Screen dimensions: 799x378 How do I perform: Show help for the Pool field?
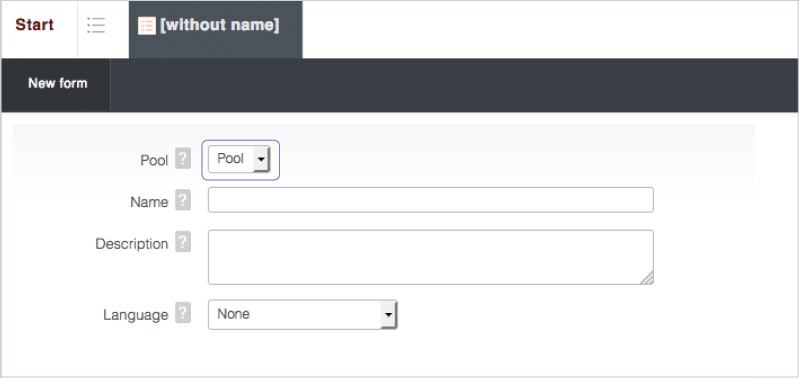183,159
